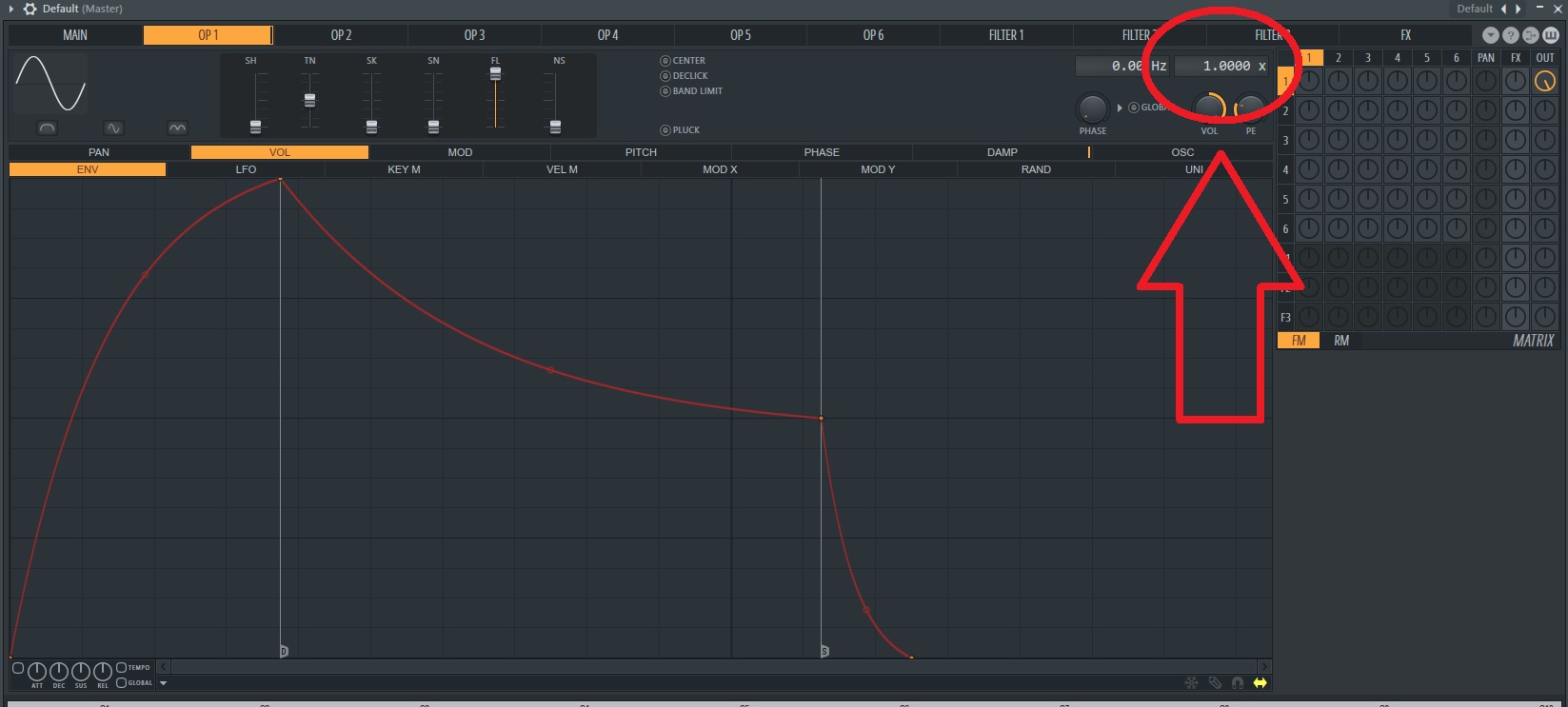1568x707 pixels.
Task: Switch to the MAIN tab
Action: point(75,35)
